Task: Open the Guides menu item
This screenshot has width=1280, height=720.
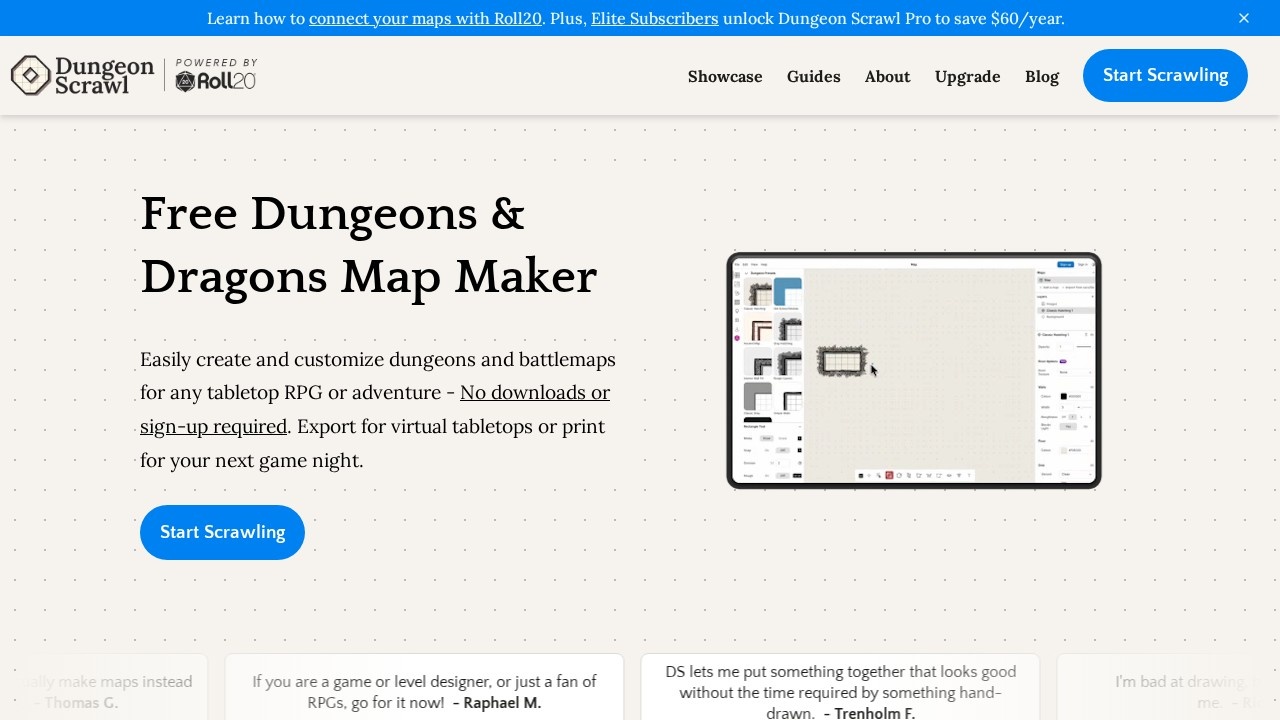Action: pos(814,76)
